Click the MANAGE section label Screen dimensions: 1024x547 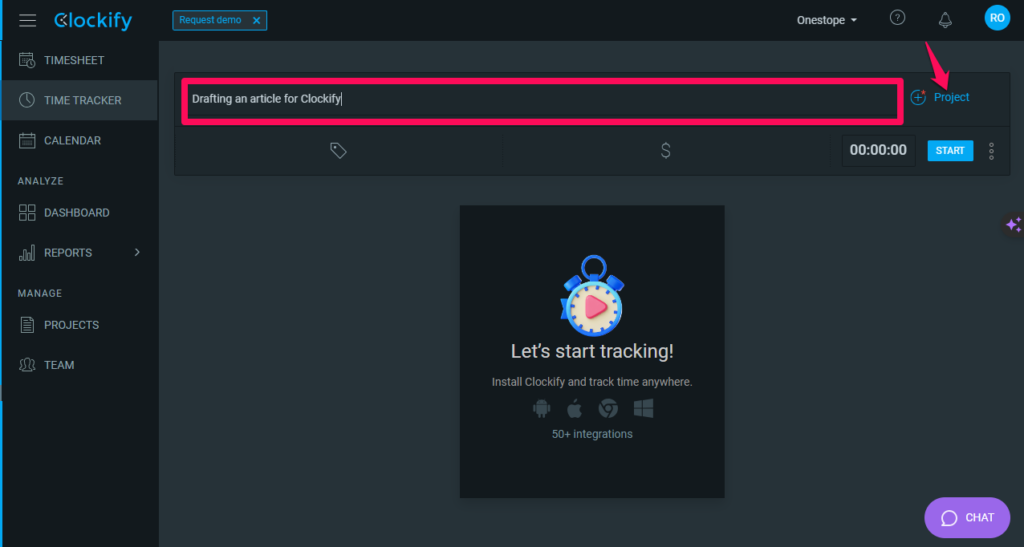(x=40, y=293)
